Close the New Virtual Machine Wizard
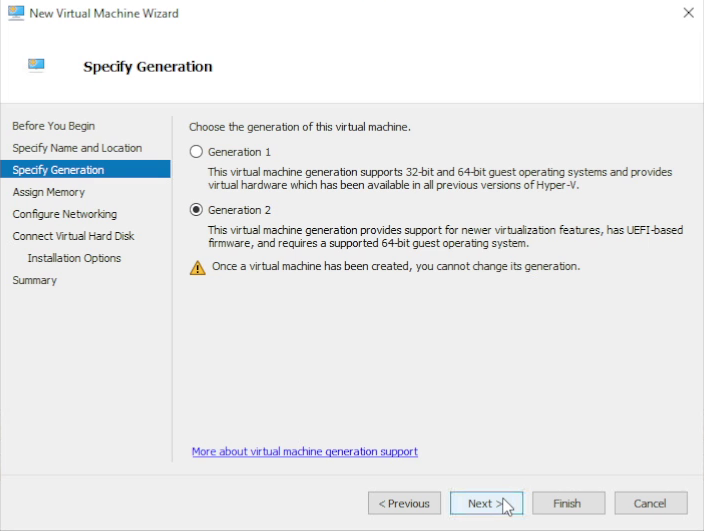 coord(688,13)
